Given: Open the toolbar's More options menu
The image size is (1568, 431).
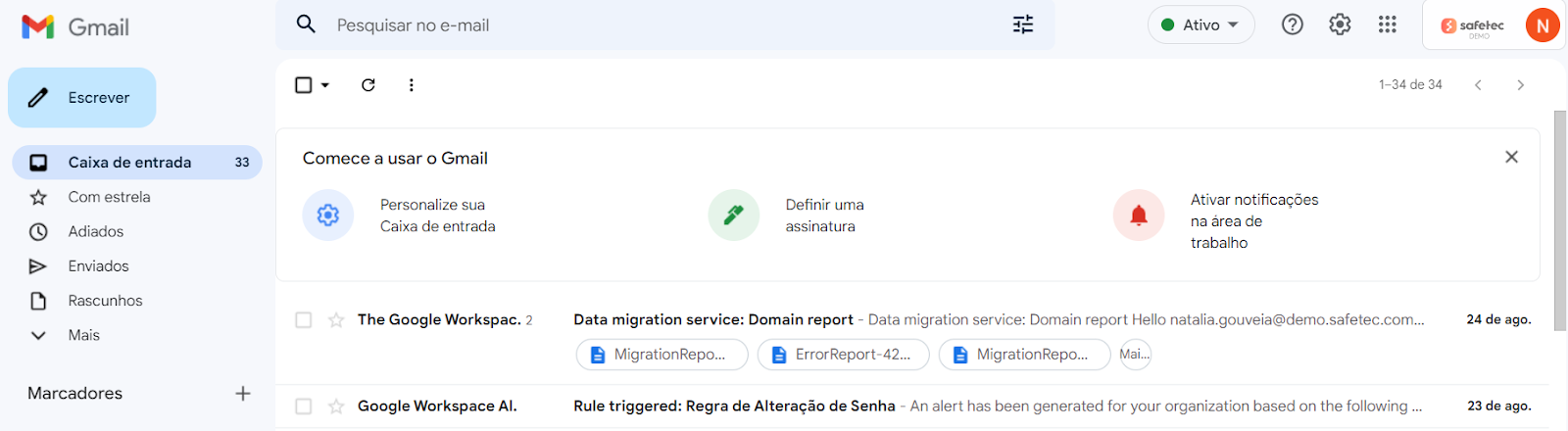Looking at the screenshot, I should tap(412, 85).
